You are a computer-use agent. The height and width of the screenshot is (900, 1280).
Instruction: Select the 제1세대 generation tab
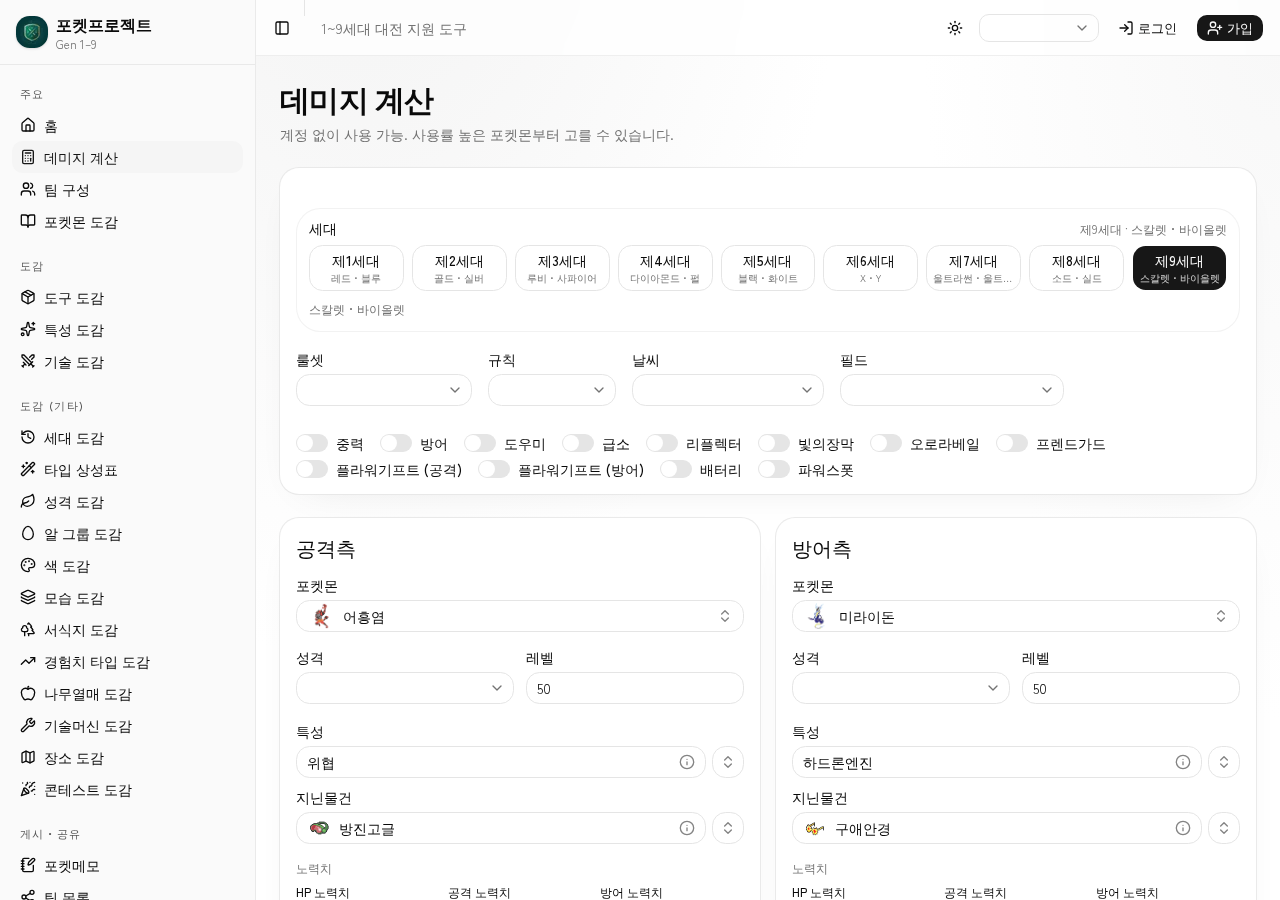click(x=356, y=268)
